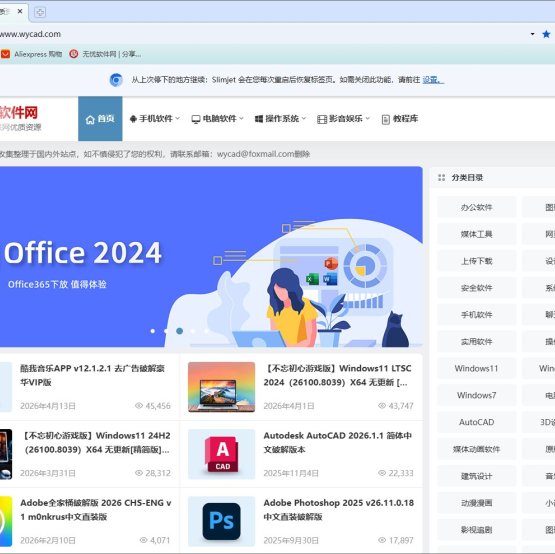
Task: Open the AutoCAD category
Action: click(x=476, y=422)
